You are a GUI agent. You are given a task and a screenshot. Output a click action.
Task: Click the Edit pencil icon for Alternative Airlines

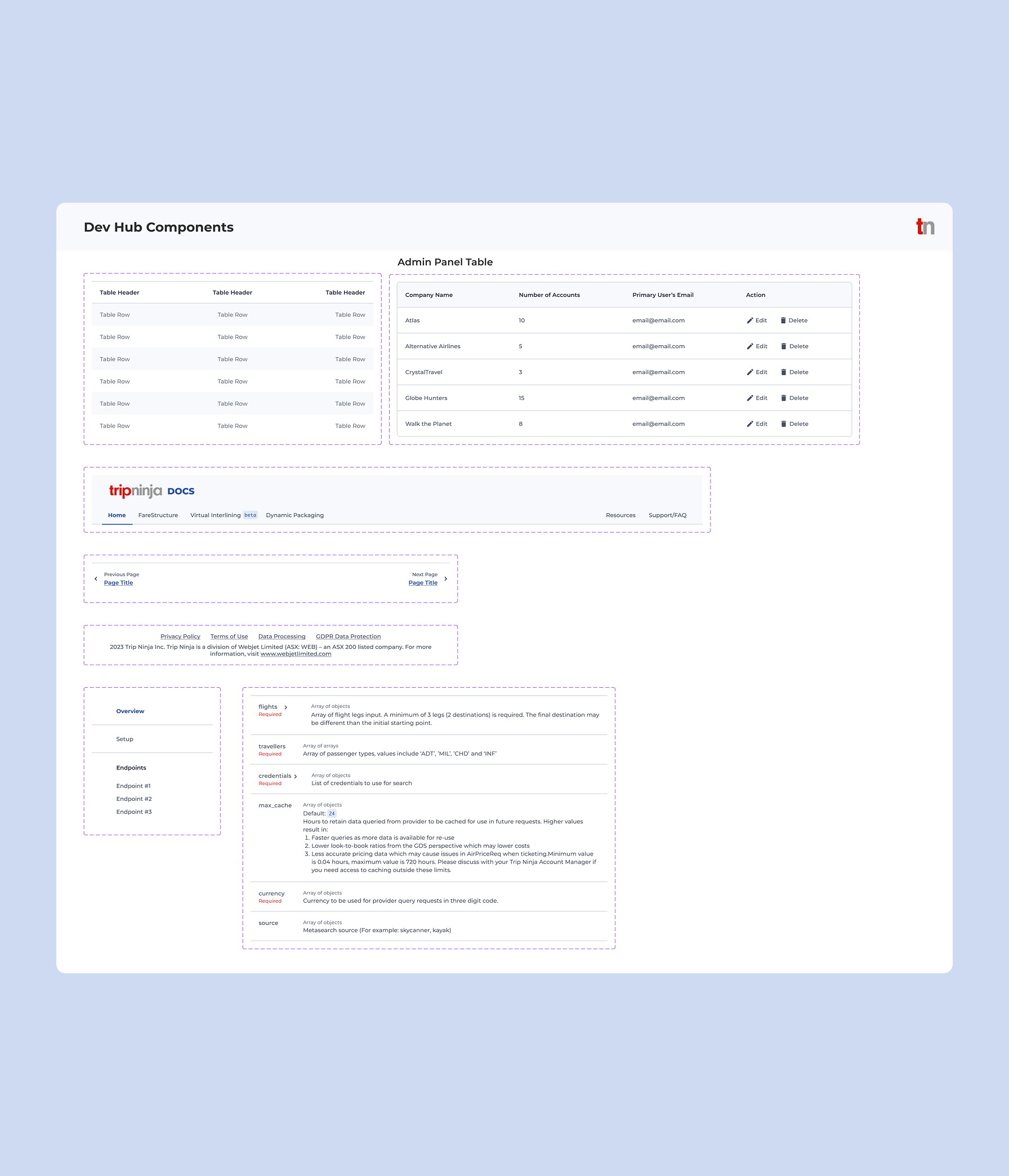pos(750,346)
